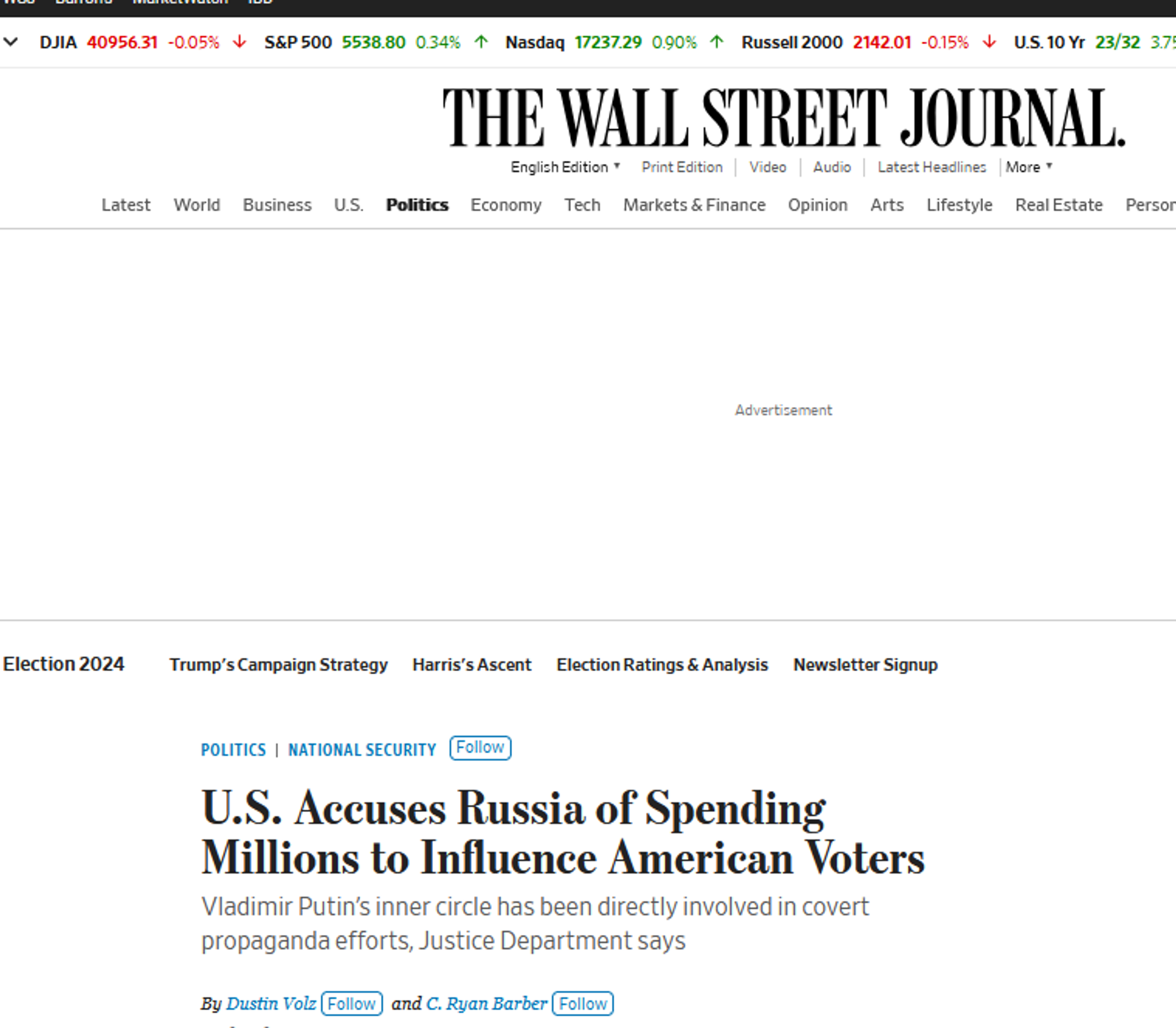Click the S&P 500 up arrow icon

[x=481, y=42]
